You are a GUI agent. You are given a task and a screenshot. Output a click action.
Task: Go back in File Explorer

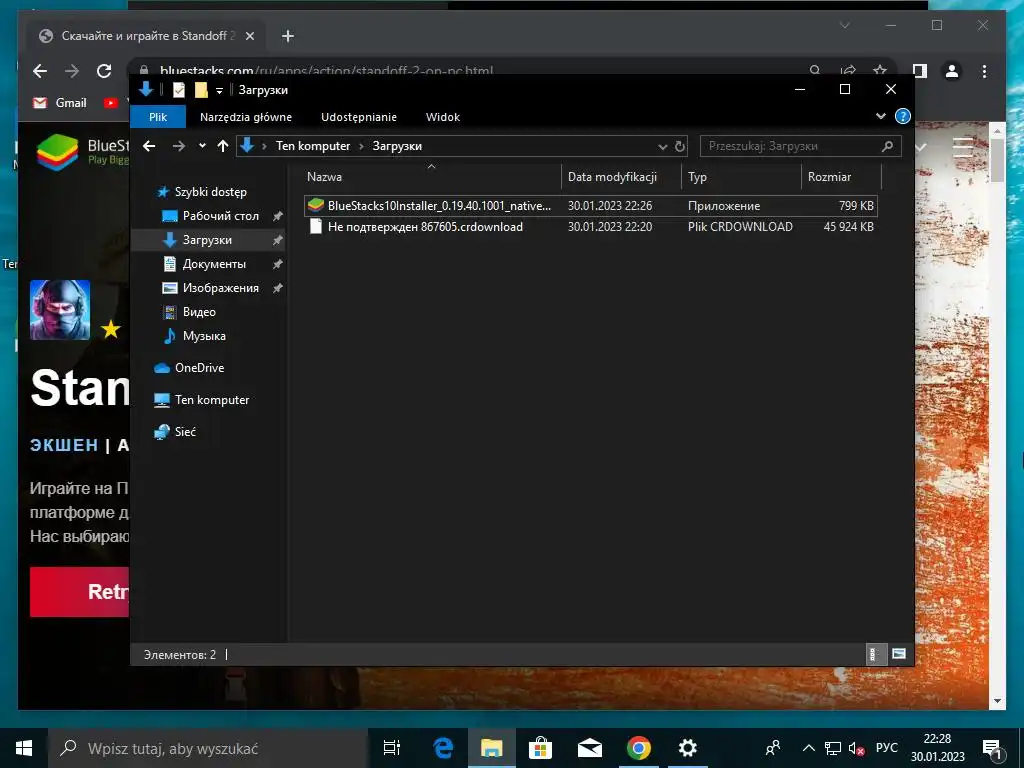click(x=149, y=146)
